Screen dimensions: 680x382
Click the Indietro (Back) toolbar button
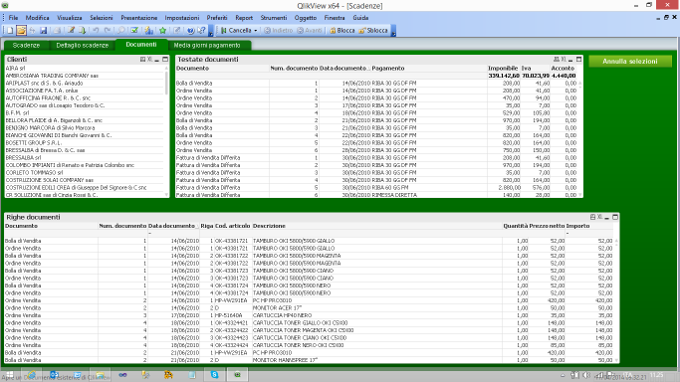tap(278, 31)
